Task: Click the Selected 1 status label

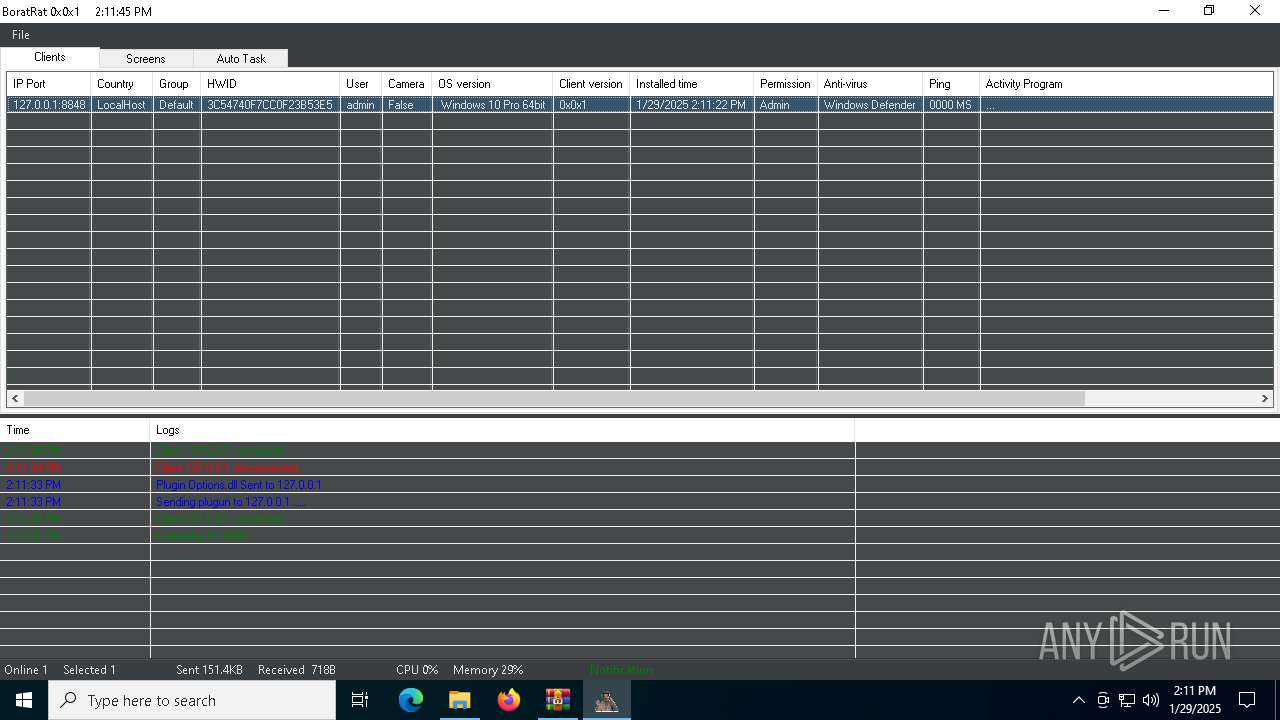Action: (x=89, y=670)
